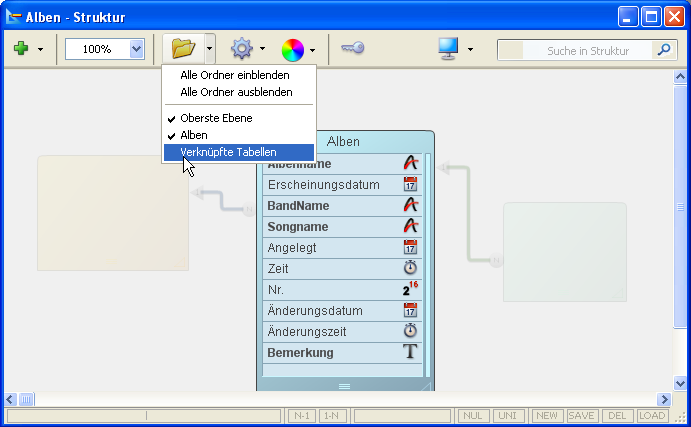Click the vertical scrollbar thumb
The width and height of the screenshot is (691, 427).
click(680, 206)
